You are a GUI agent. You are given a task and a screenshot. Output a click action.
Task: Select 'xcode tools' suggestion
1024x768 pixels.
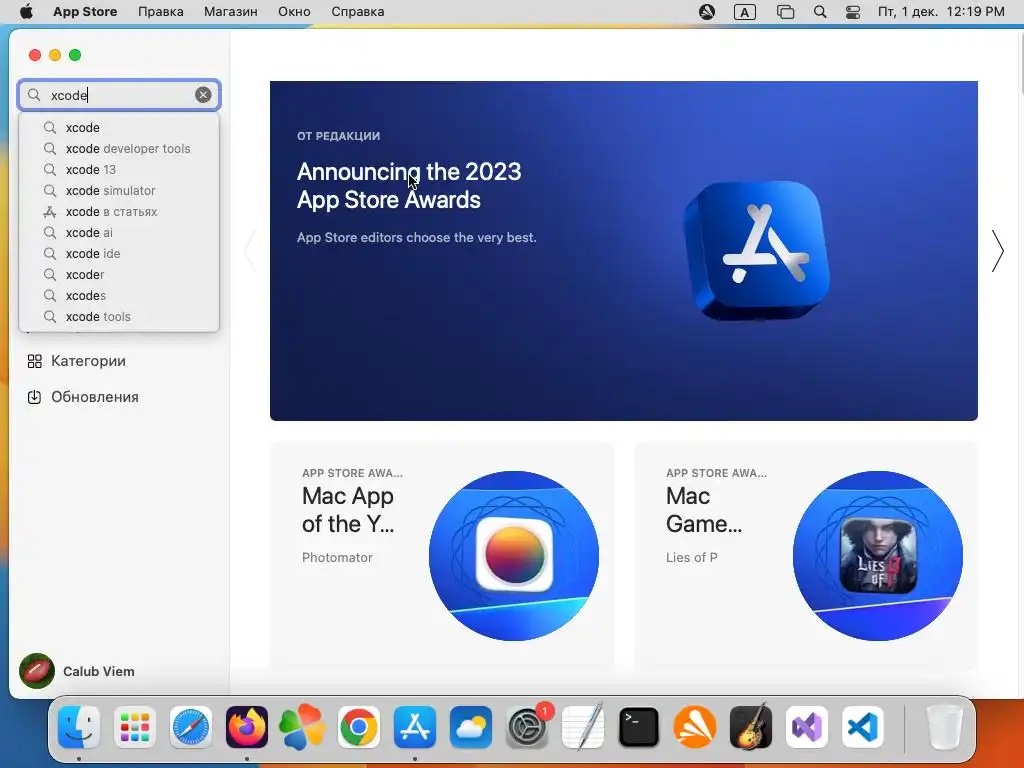pos(119,316)
